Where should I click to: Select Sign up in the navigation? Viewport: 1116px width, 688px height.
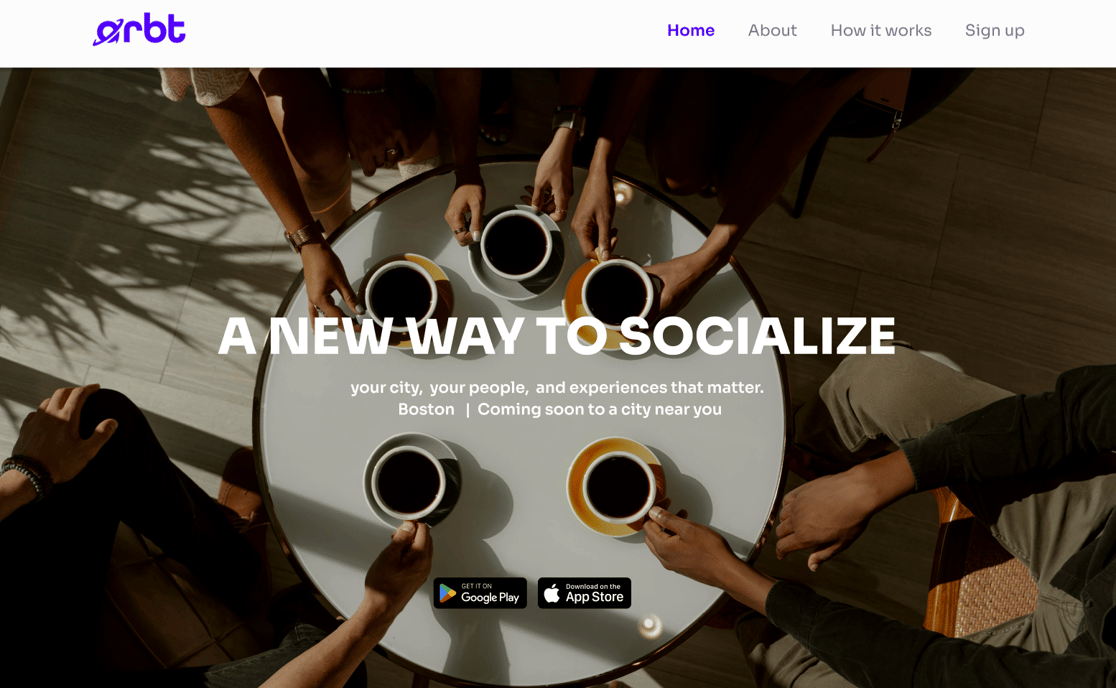coord(994,31)
